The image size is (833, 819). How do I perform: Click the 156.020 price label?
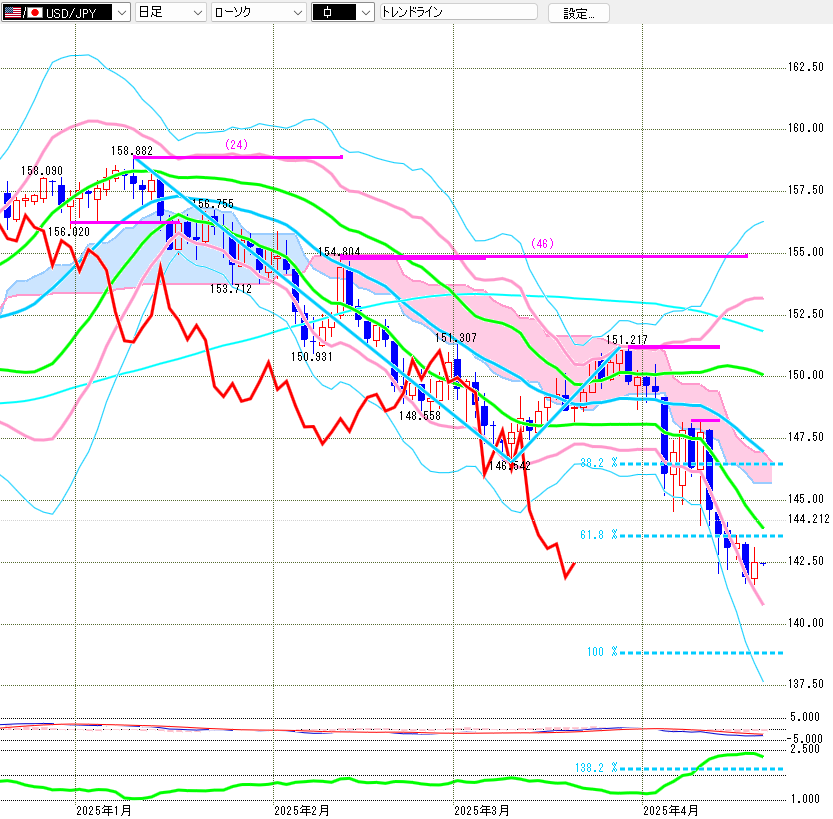coord(69,232)
